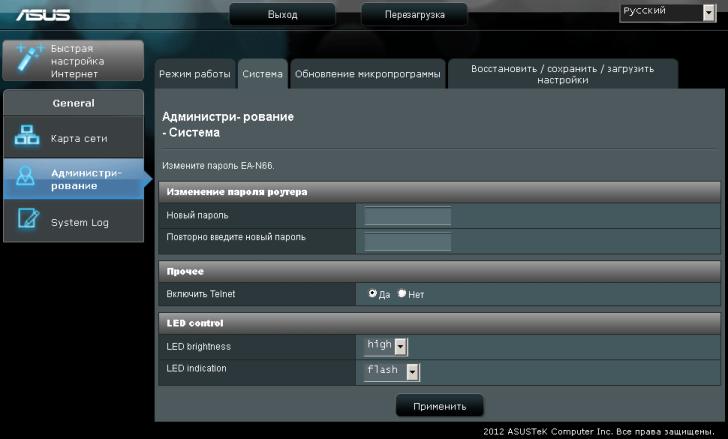Screen dimensions: 728x439
Task: Open Восстановить / сохранить / загрузить настройки tab
Action: click(x=562, y=74)
